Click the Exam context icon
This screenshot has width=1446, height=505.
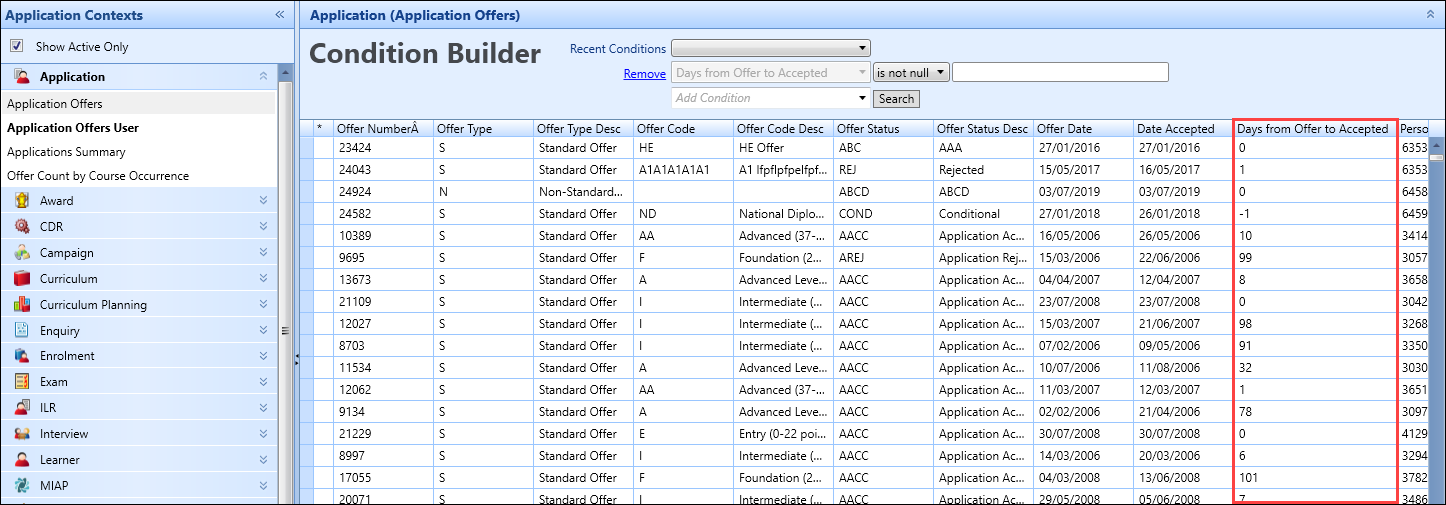(x=22, y=382)
